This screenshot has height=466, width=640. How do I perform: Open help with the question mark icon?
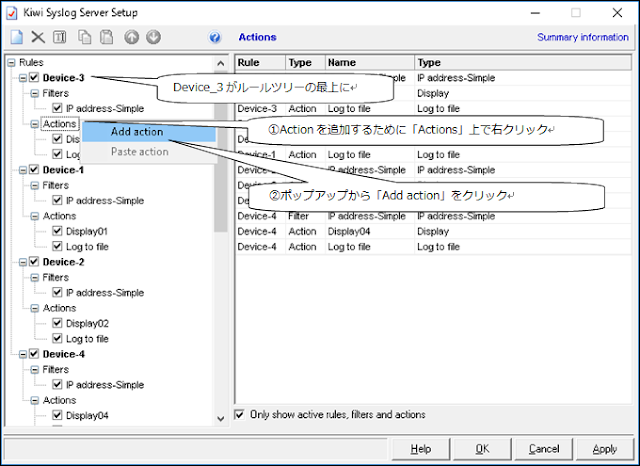pos(215,38)
